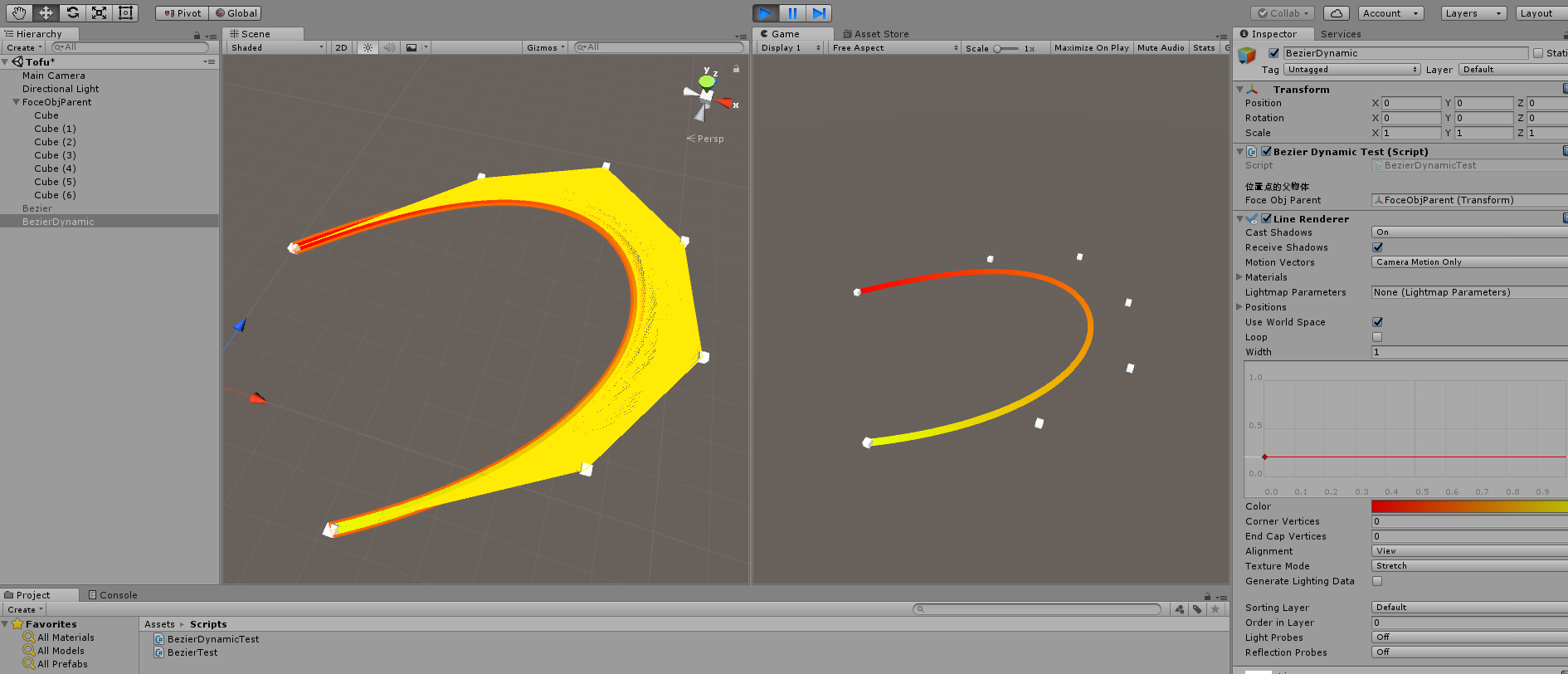Expand the Materials section

[1239, 277]
